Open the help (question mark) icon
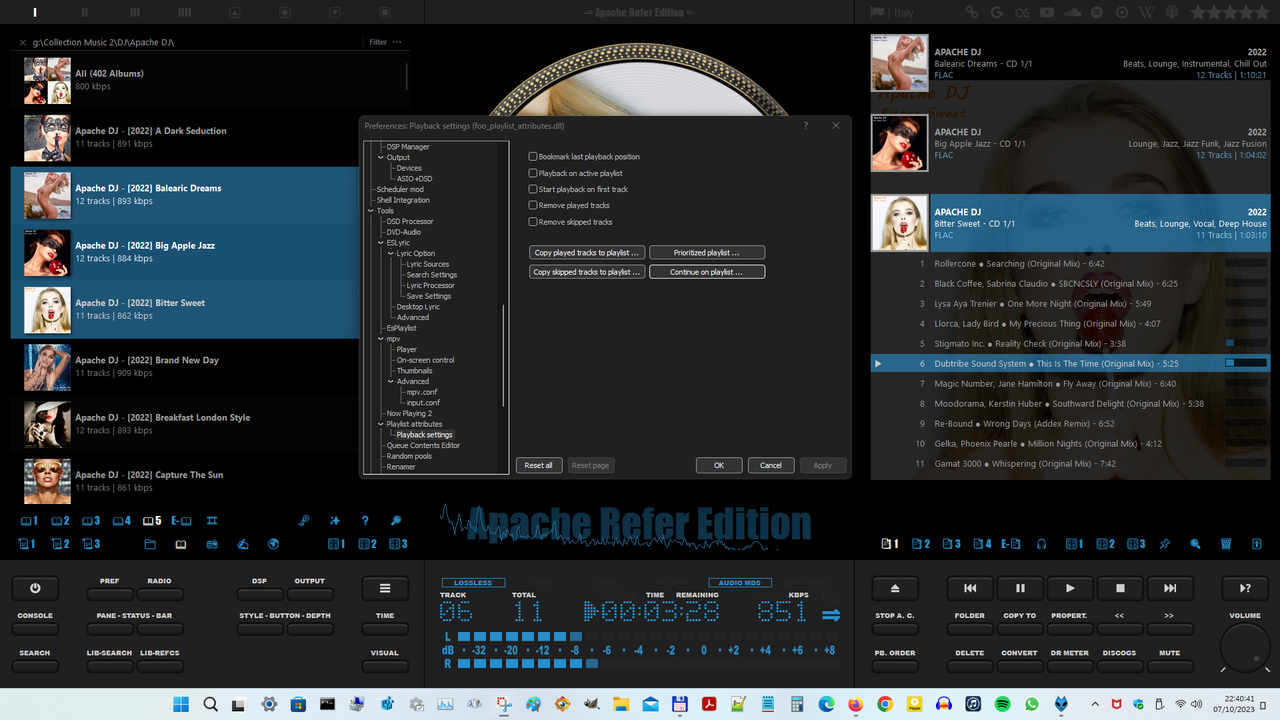Image resolution: width=1280 pixels, height=720 pixels. click(x=365, y=520)
